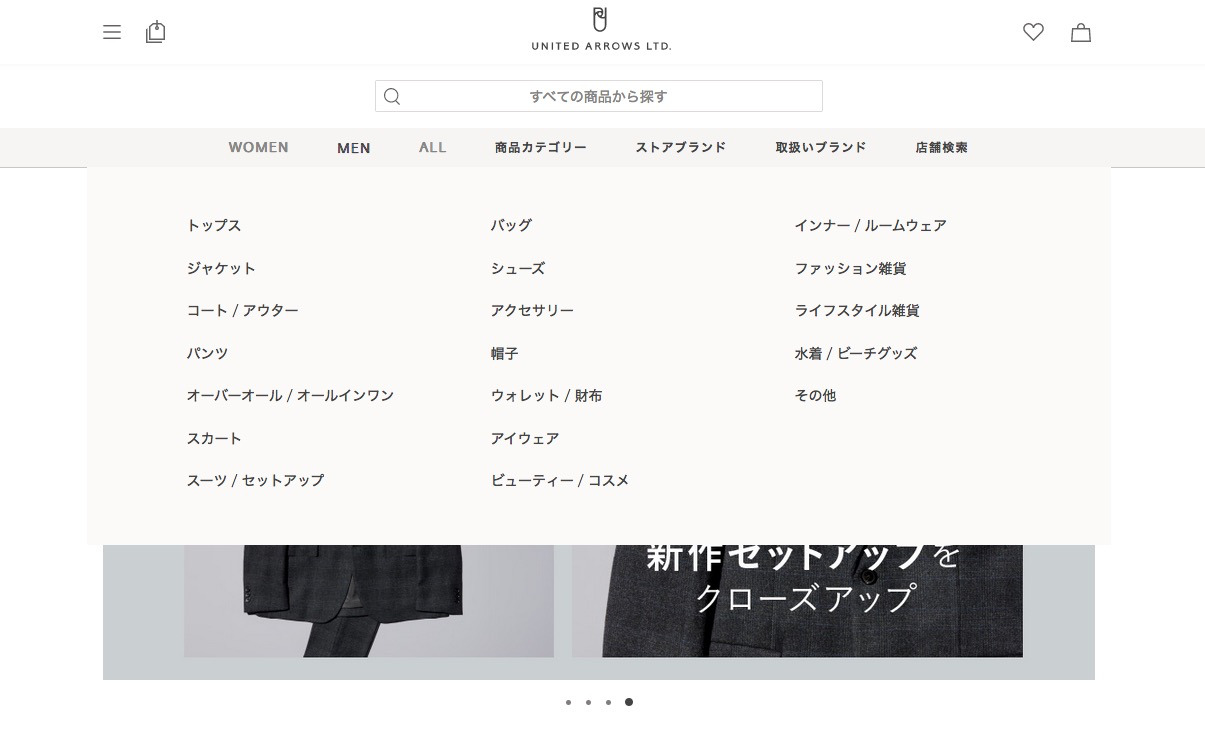Screen dimensions: 1205x740
Task: Open the シューズ category
Action: [517, 269]
